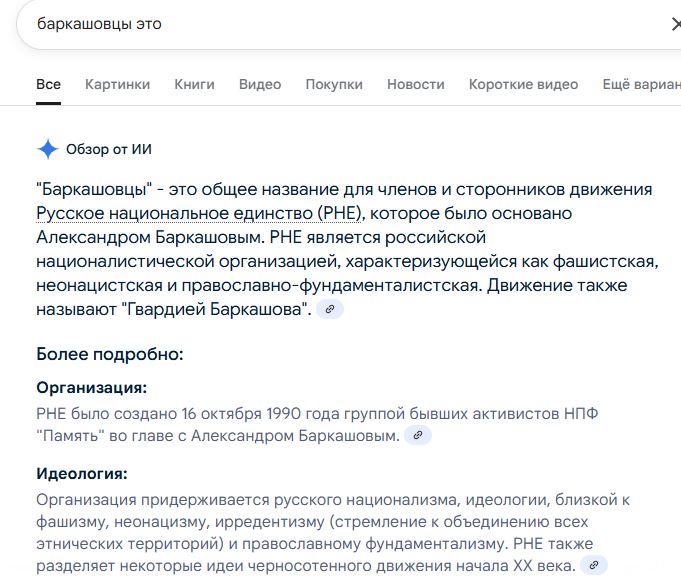The image size is (681, 579).
Task: Expand the 'Ещё варианты' menu
Action: (641, 84)
